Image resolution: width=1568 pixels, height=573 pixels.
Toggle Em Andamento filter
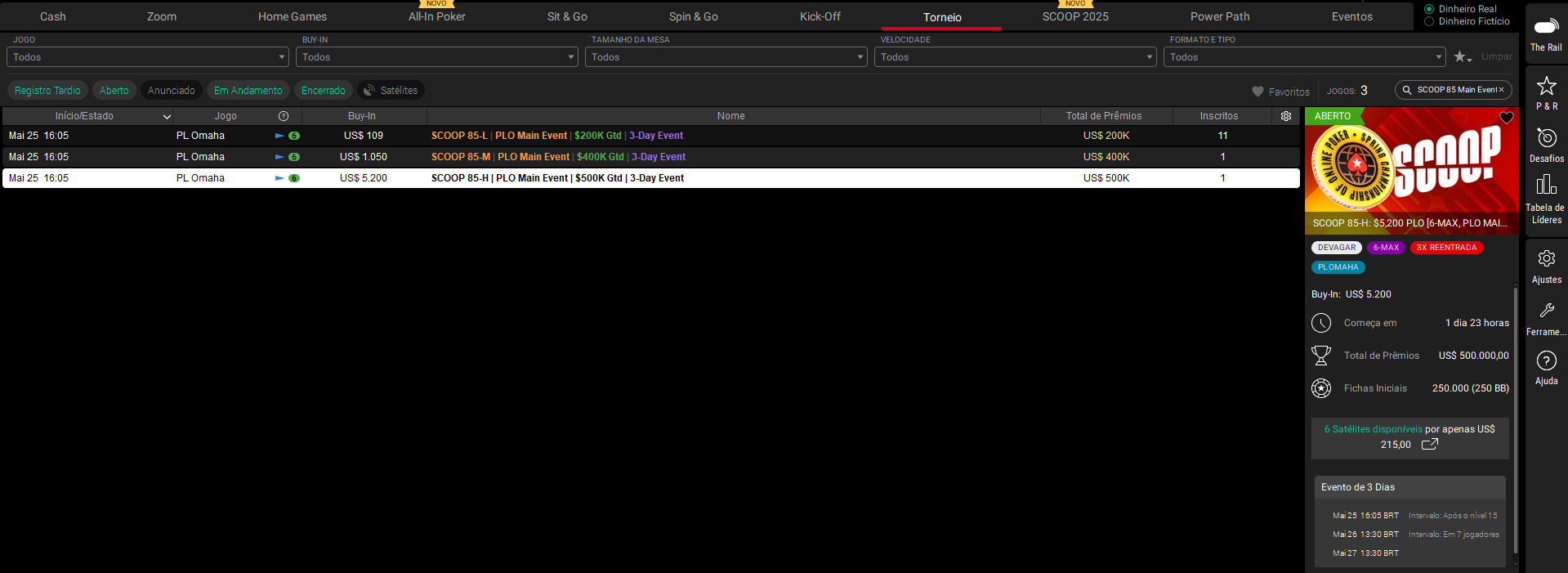tap(248, 91)
